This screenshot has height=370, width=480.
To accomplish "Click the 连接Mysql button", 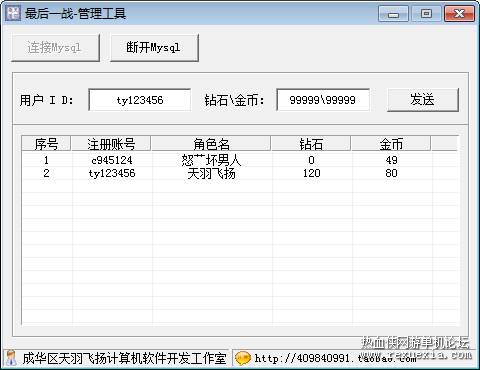I will coord(55,48).
